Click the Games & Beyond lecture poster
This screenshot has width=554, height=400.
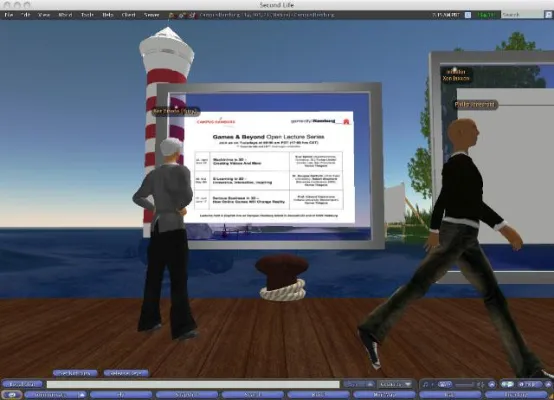(x=269, y=167)
